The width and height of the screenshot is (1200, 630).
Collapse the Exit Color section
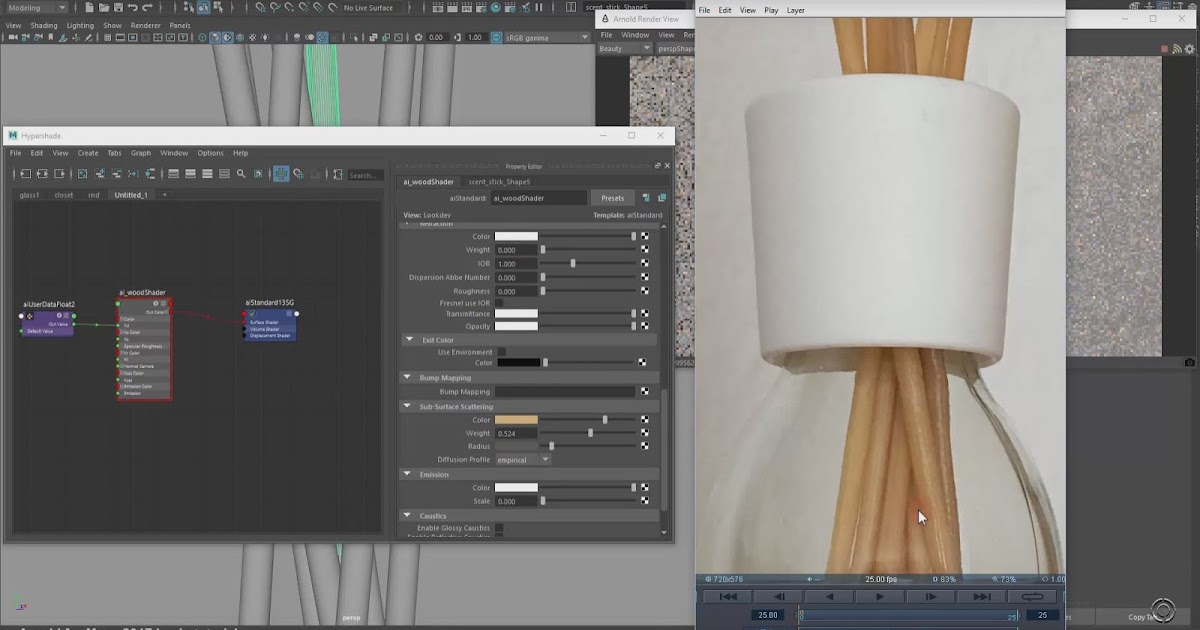[x=409, y=340]
